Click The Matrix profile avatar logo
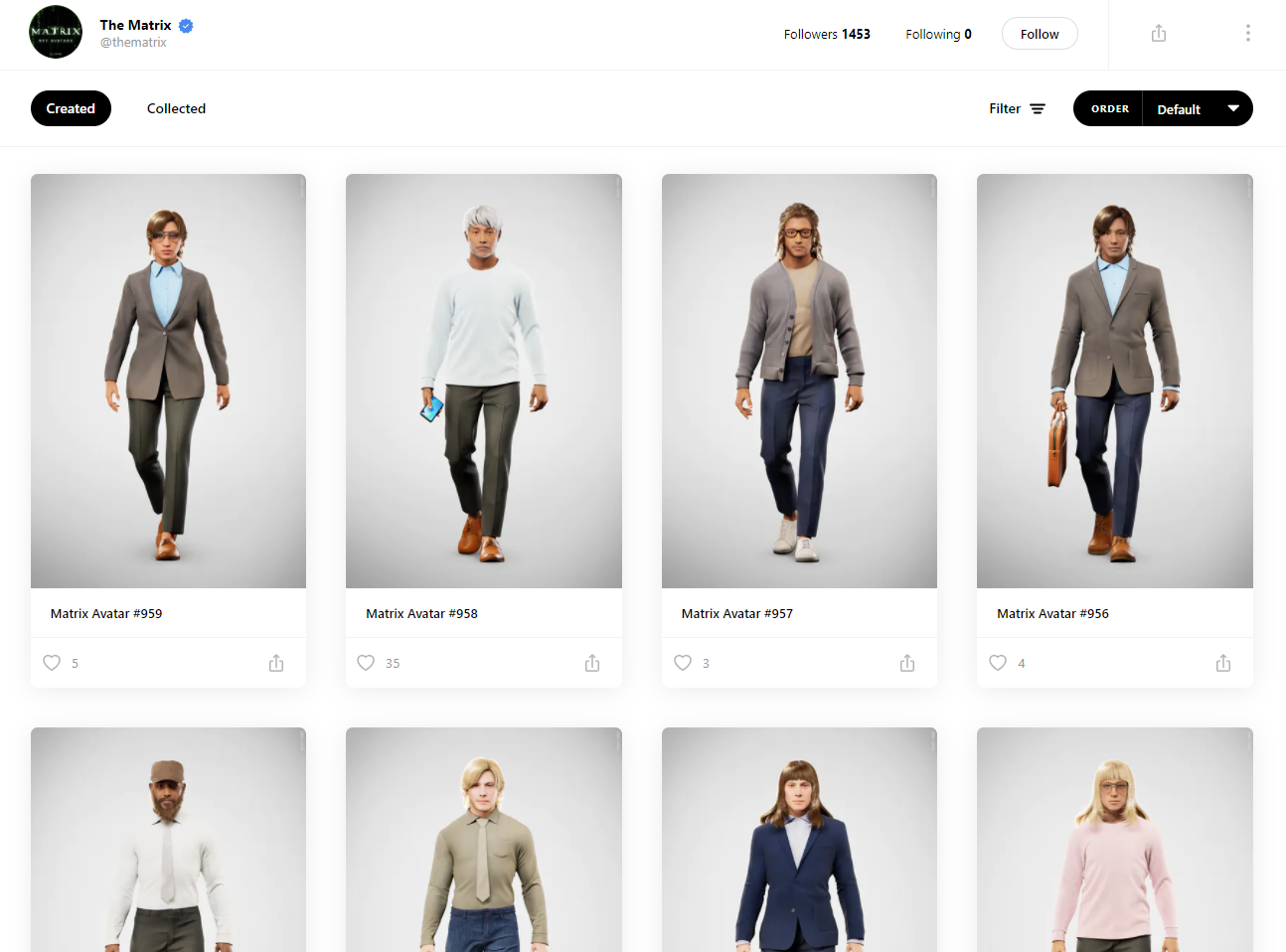The width and height of the screenshot is (1286, 952). pos(56,33)
